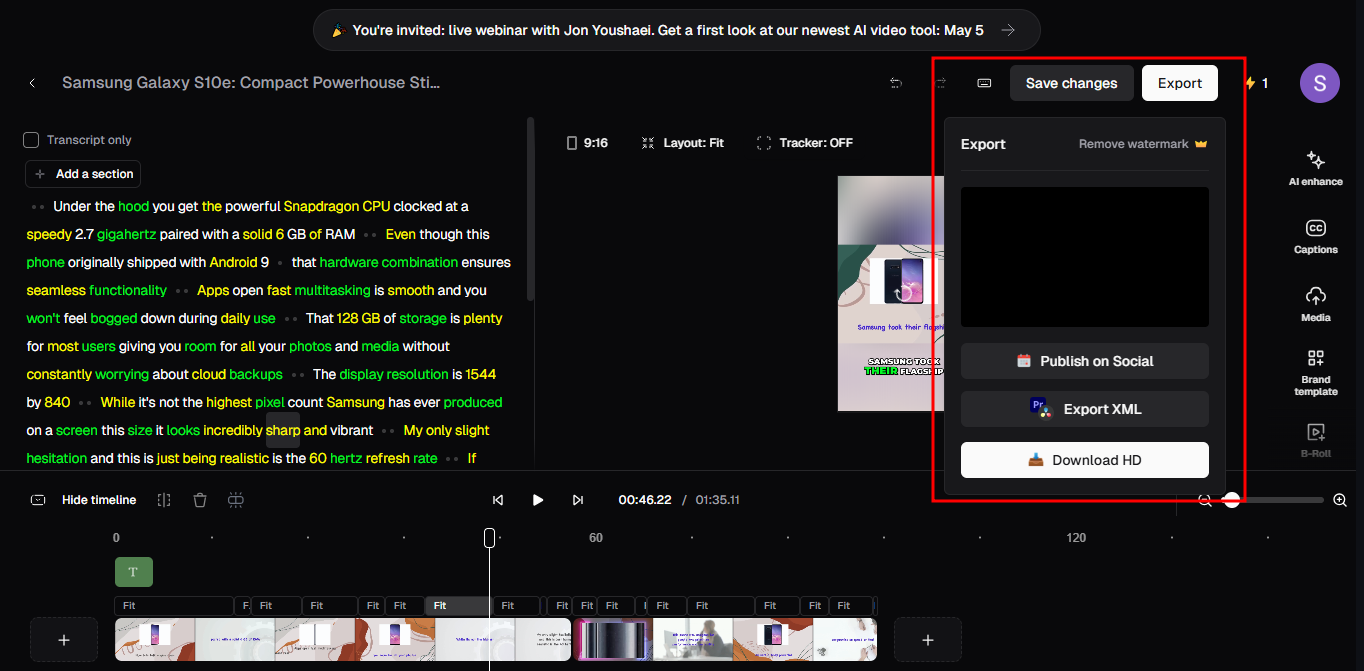Open the B-Roll panel
The width and height of the screenshot is (1364, 671).
coord(1315,440)
